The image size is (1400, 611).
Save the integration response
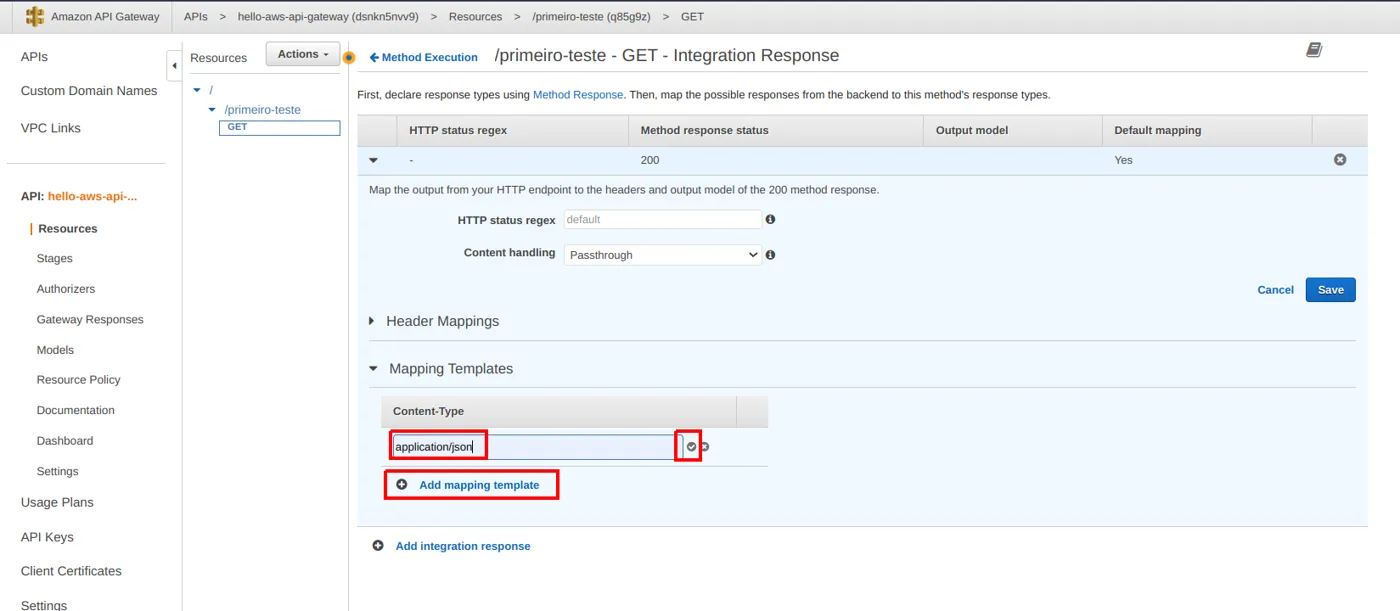1331,290
